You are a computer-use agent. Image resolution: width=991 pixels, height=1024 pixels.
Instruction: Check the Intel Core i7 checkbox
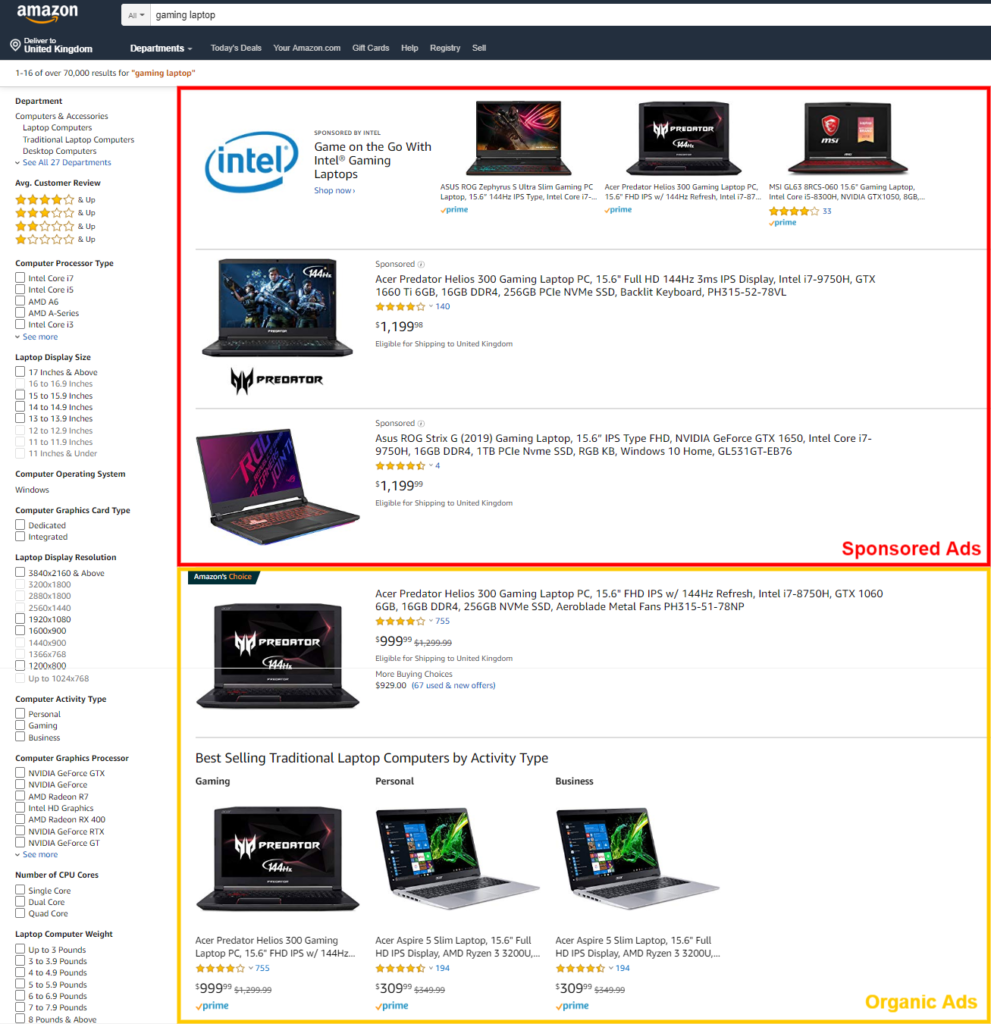[20, 278]
